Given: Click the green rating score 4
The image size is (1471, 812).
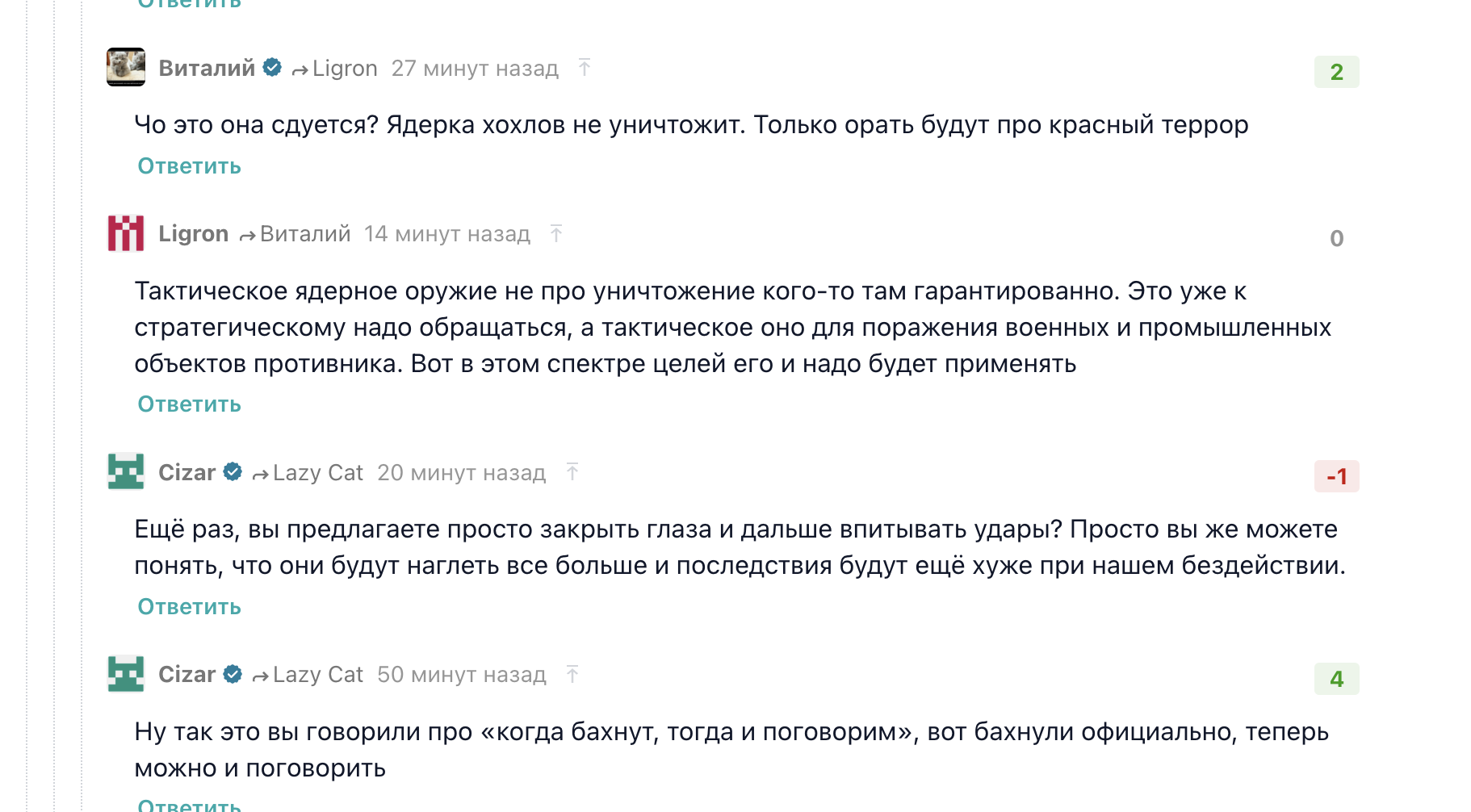Looking at the screenshot, I should click(x=1336, y=679).
